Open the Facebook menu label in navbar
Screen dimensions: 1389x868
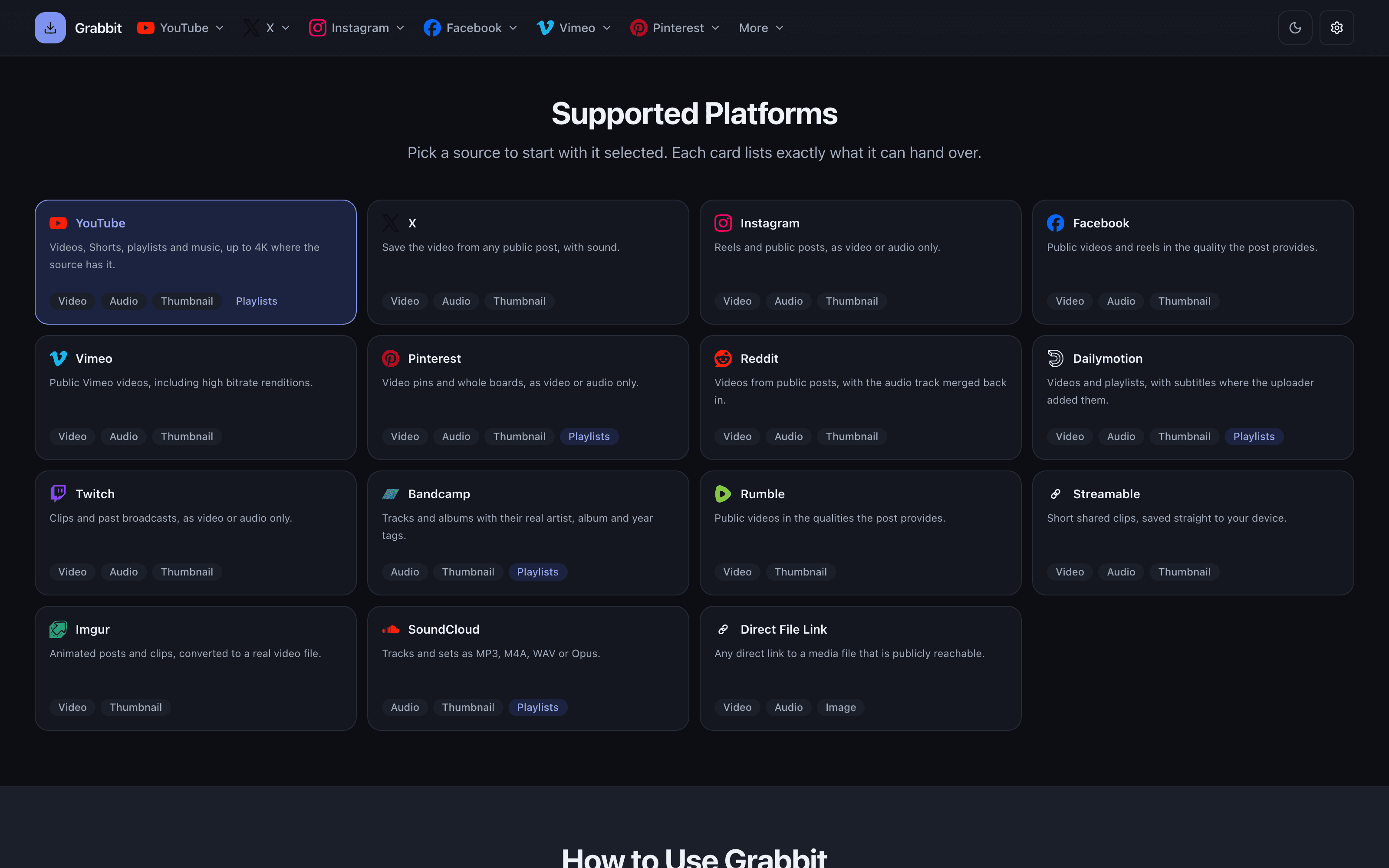pyautogui.click(x=474, y=27)
